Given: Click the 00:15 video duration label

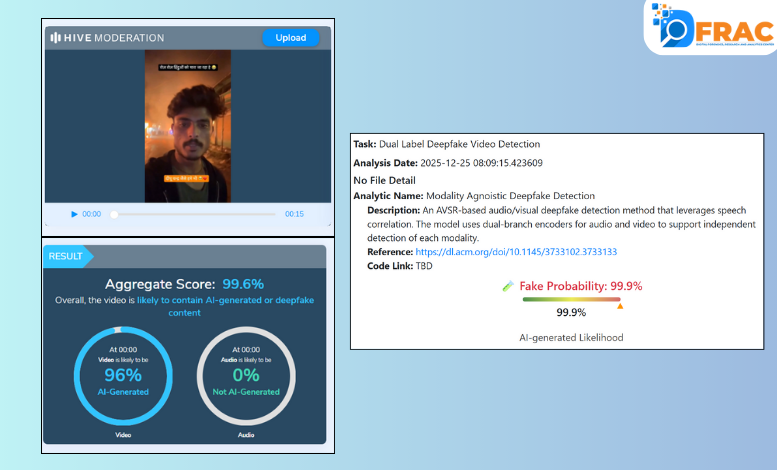Looking at the screenshot, I should [x=294, y=214].
